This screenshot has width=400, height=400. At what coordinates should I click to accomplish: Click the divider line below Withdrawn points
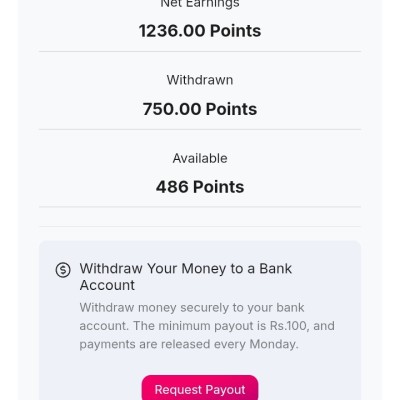(200, 129)
